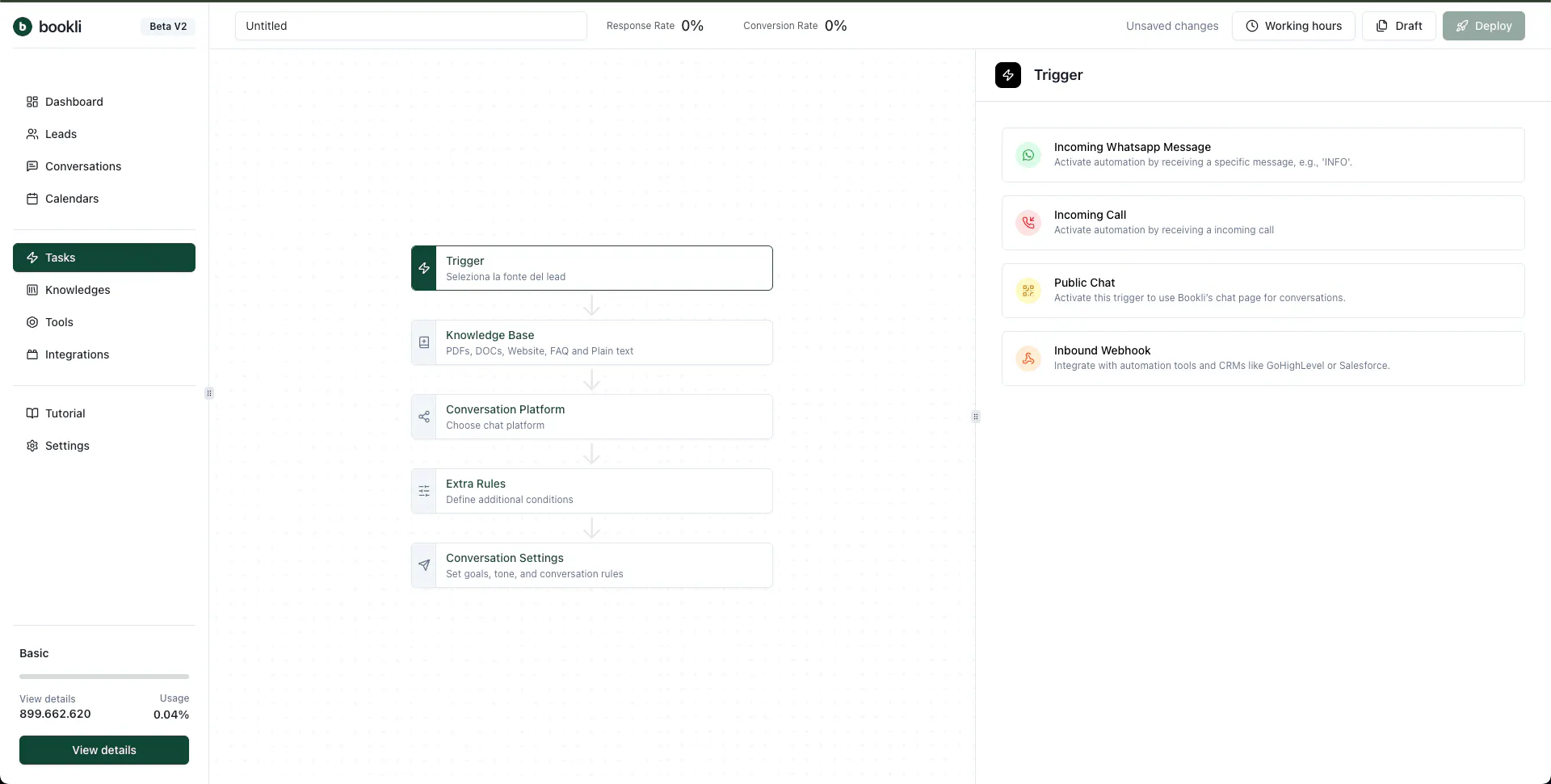Click the Unsaved changes status text
This screenshot has width=1551, height=784.
point(1172,26)
